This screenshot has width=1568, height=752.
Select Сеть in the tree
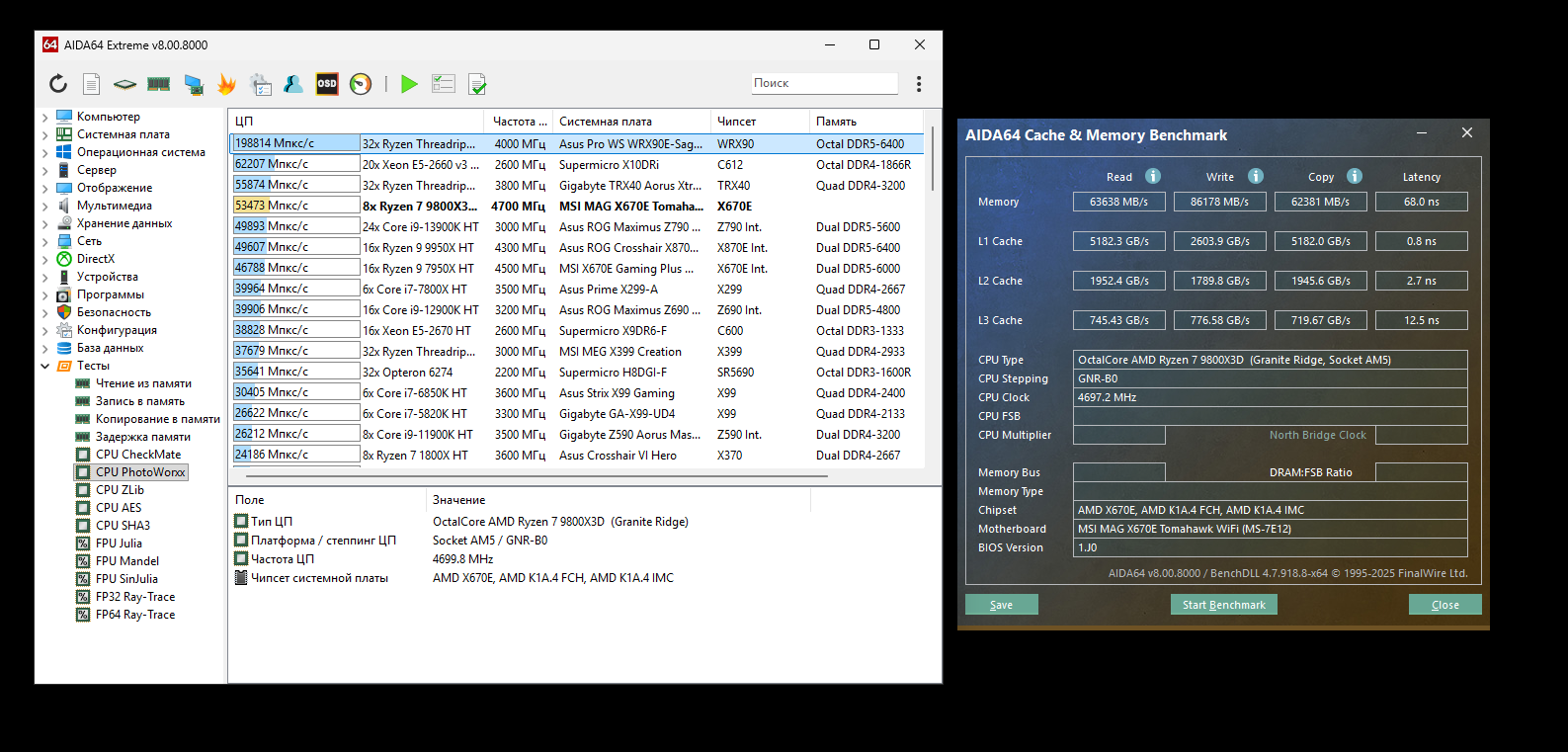[x=89, y=241]
